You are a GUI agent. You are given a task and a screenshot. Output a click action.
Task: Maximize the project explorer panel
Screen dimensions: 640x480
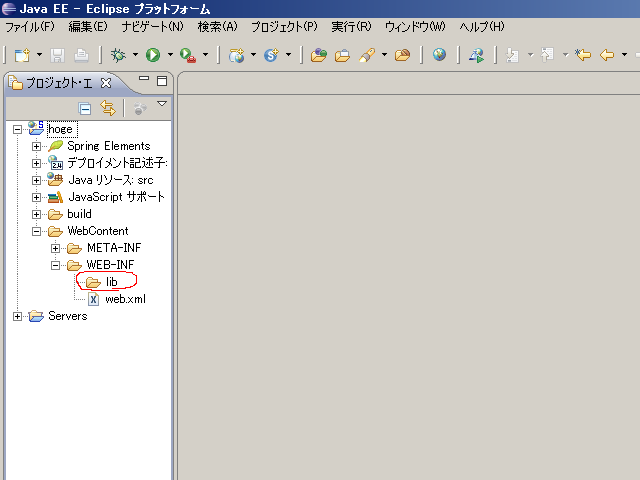[162, 81]
